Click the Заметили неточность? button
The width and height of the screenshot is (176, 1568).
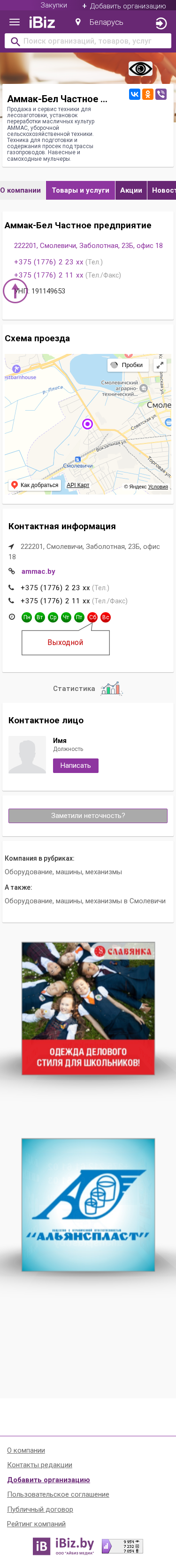click(x=88, y=816)
